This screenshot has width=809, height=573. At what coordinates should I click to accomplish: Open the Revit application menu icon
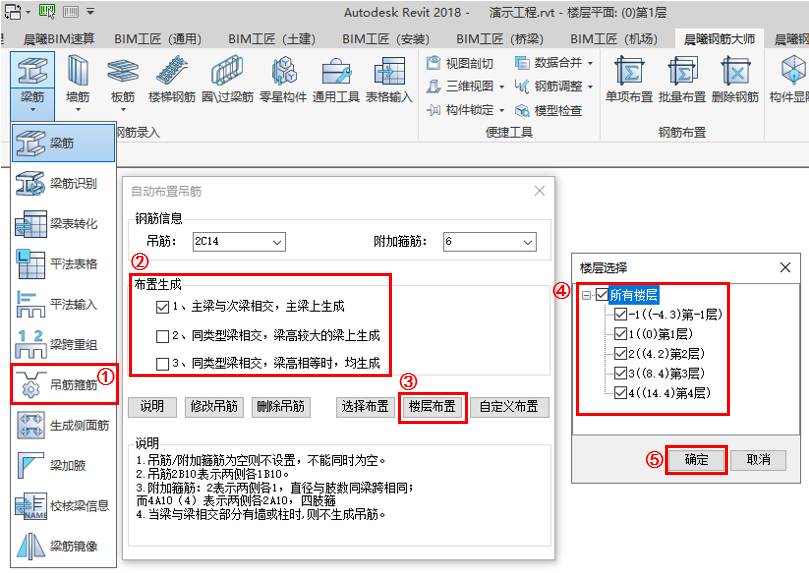point(13,11)
